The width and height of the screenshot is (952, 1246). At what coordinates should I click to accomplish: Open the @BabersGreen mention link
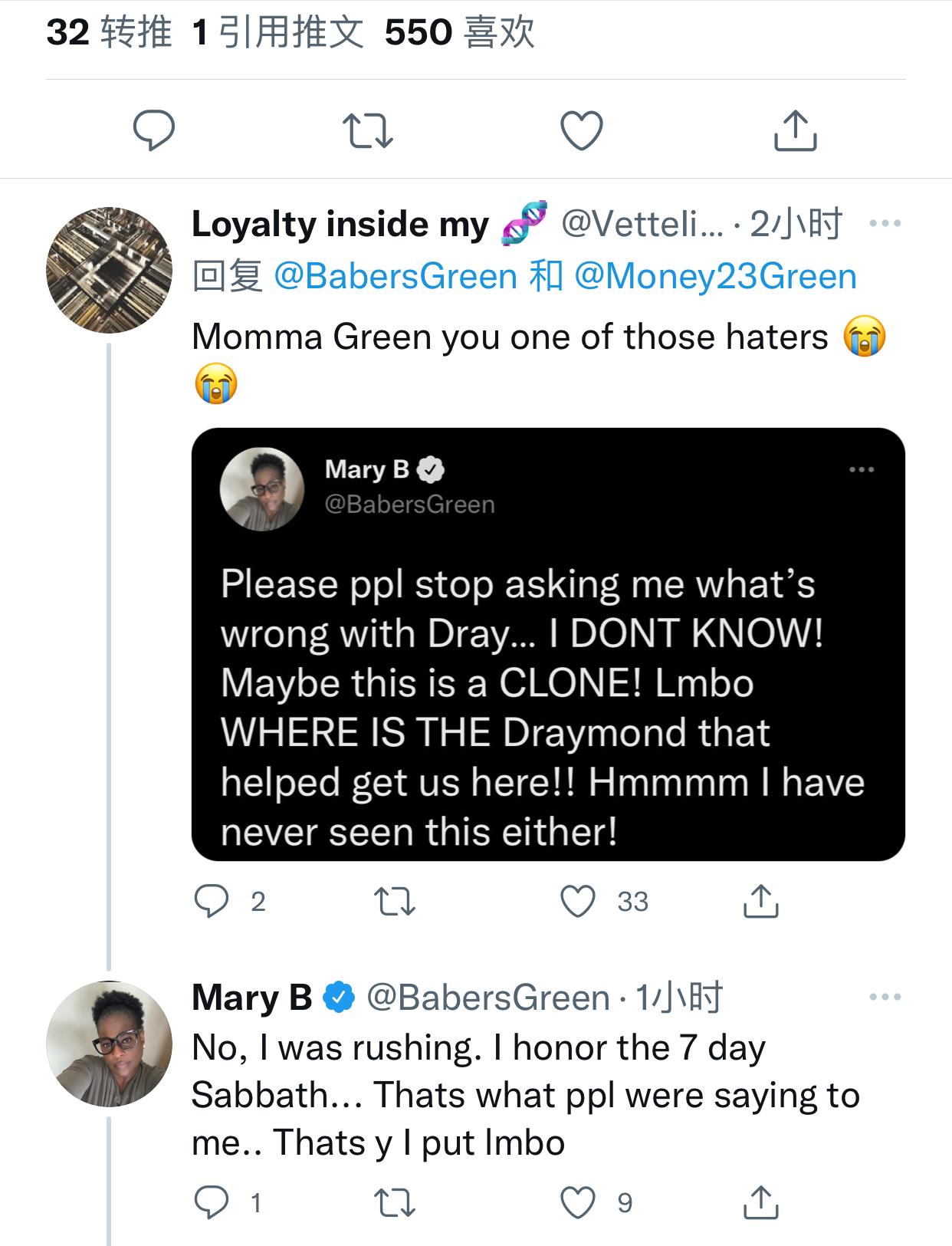coord(396,276)
